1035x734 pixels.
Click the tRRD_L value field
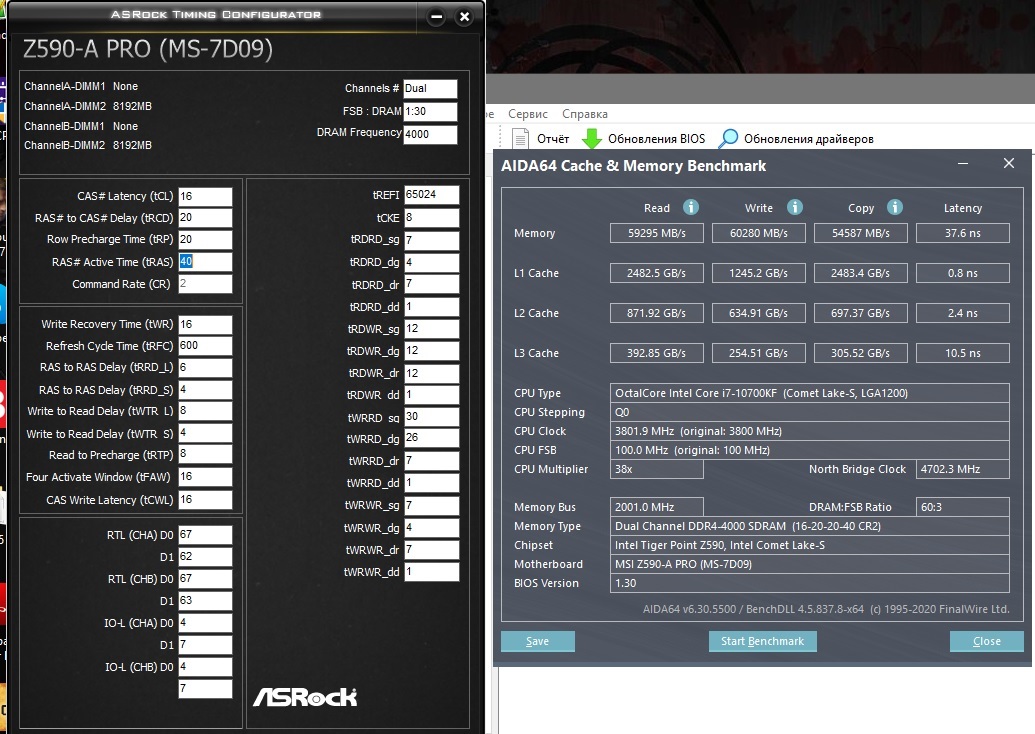(x=205, y=368)
